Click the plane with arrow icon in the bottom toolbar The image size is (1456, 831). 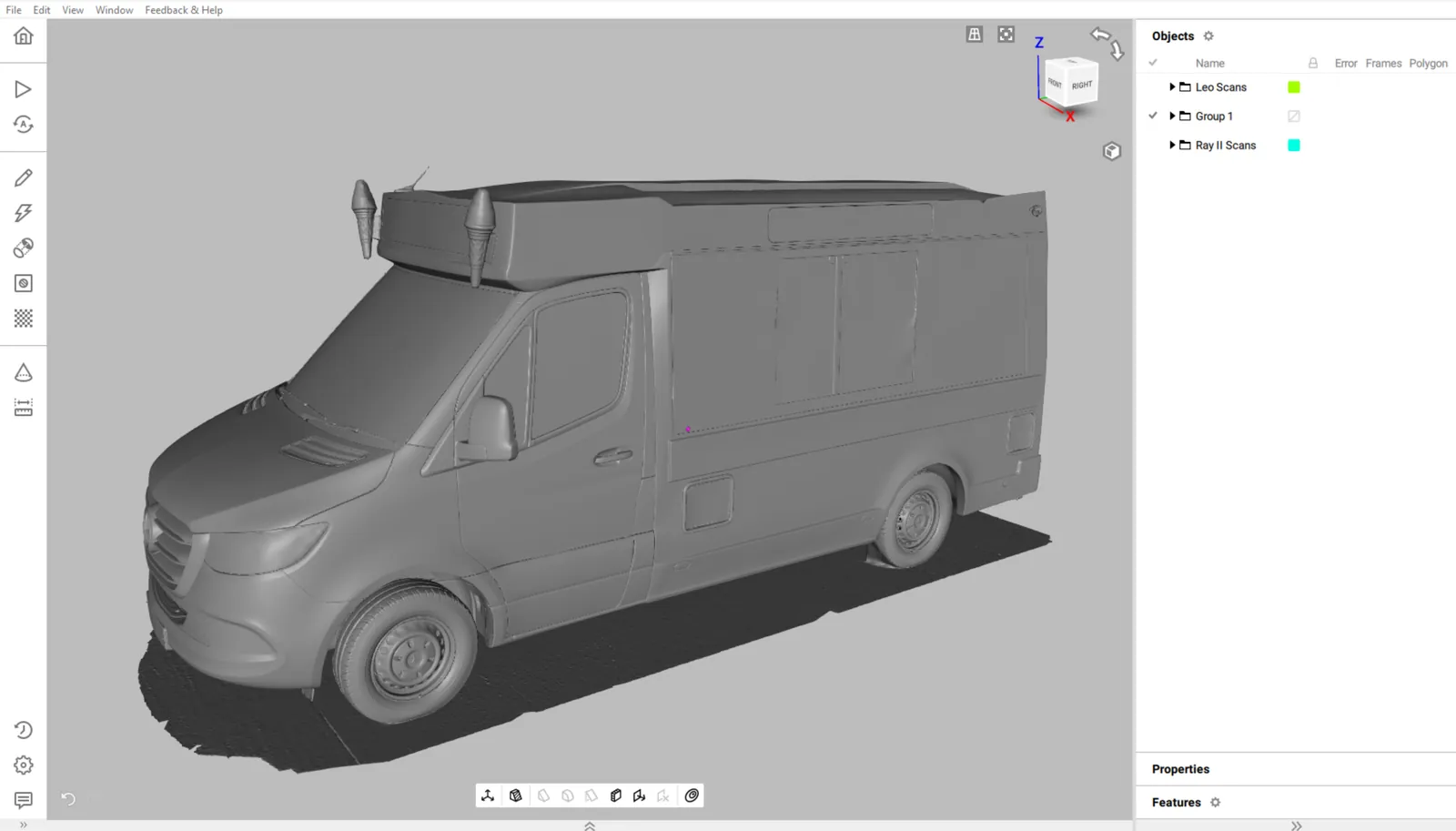[x=640, y=796]
